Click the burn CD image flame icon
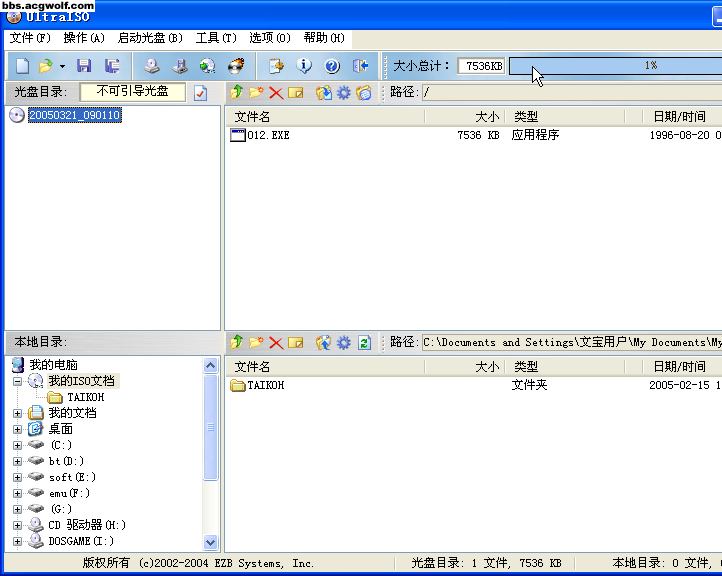The height and width of the screenshot is (576, 722). pos(236,66)
